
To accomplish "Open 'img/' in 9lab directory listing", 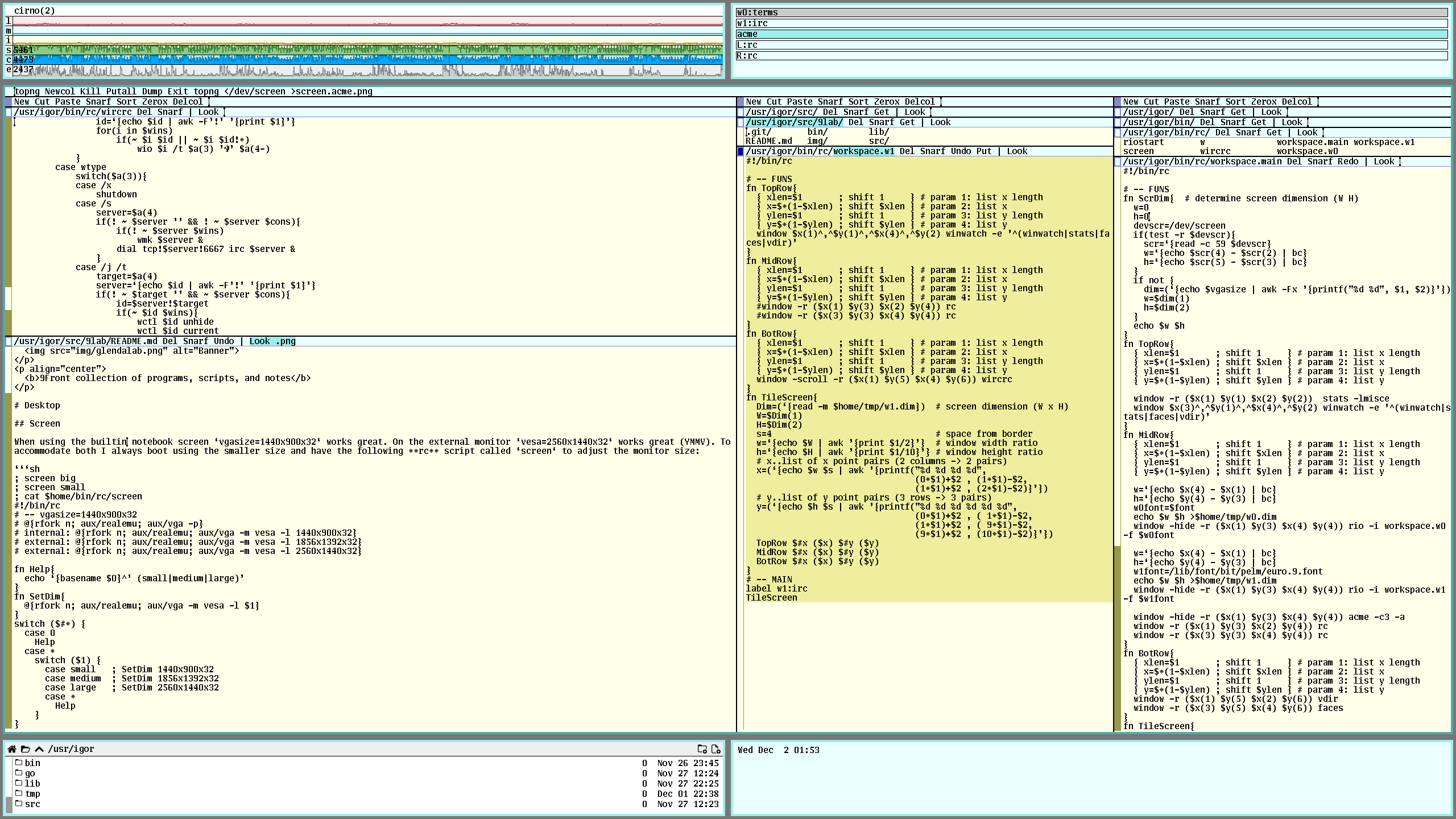I will click(817, 141).
